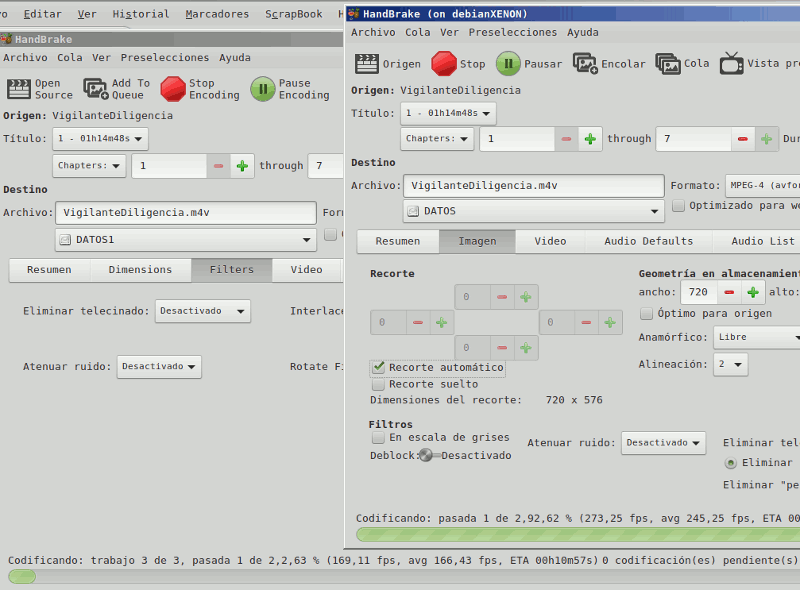Decrease end chapter 7 in debianXENON window

point(743,139)
